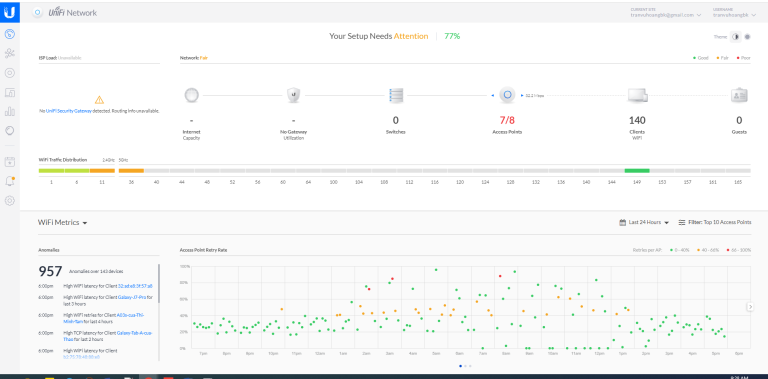768x379 pixels.
Task: Change the Last 24 Hours time range
Action: click(644, 222)
